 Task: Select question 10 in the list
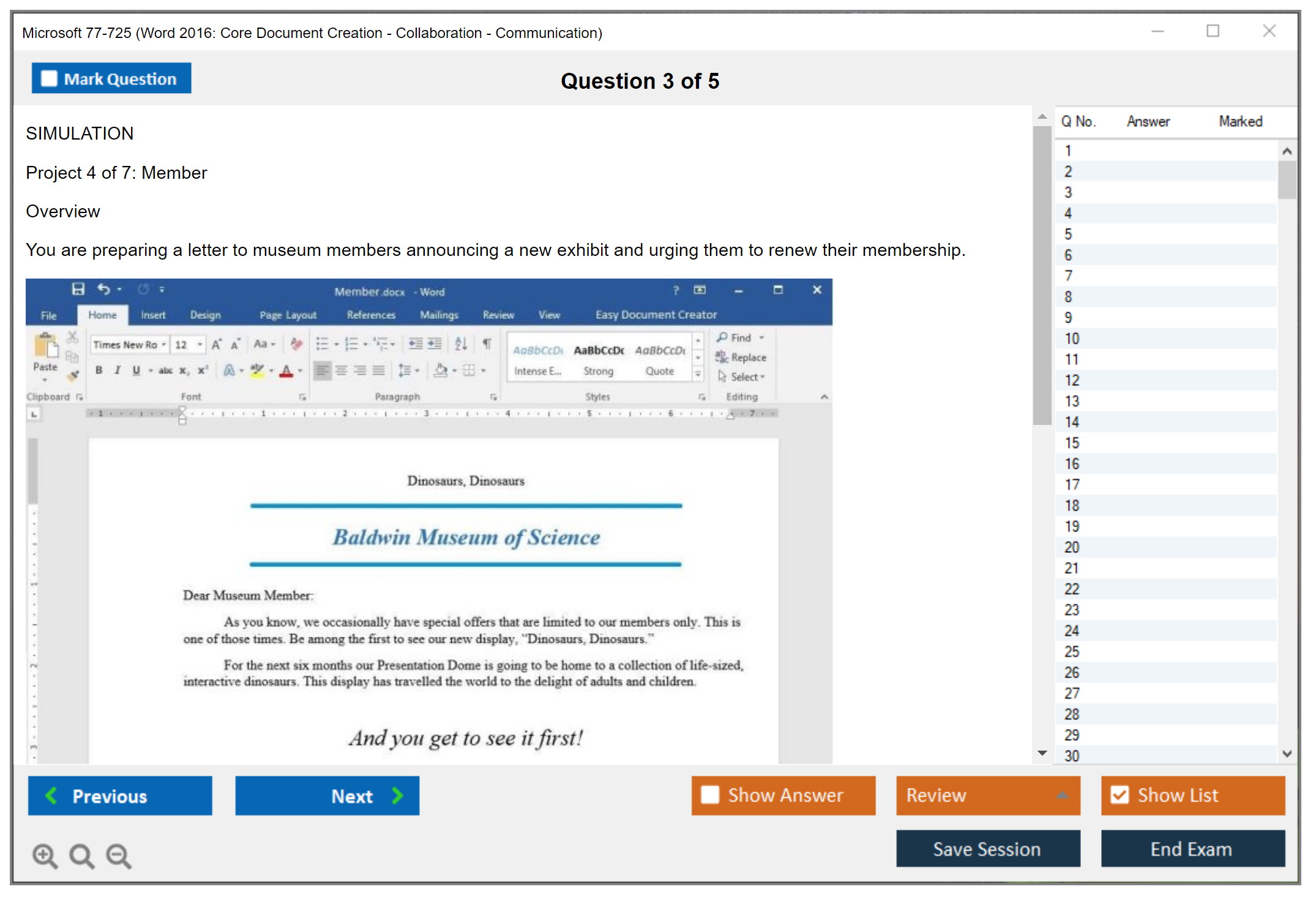(x=1072, y=339)
